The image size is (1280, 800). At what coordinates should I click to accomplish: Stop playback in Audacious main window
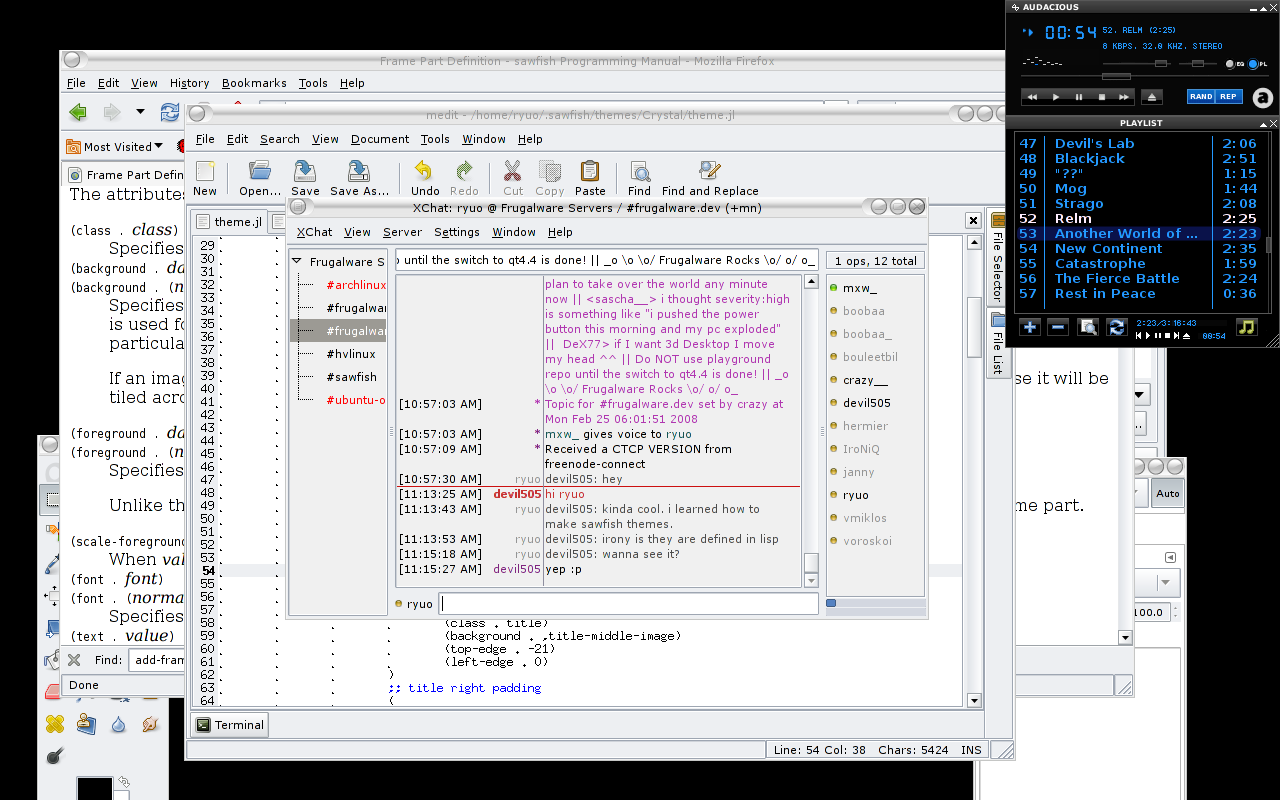(1102, 97)
